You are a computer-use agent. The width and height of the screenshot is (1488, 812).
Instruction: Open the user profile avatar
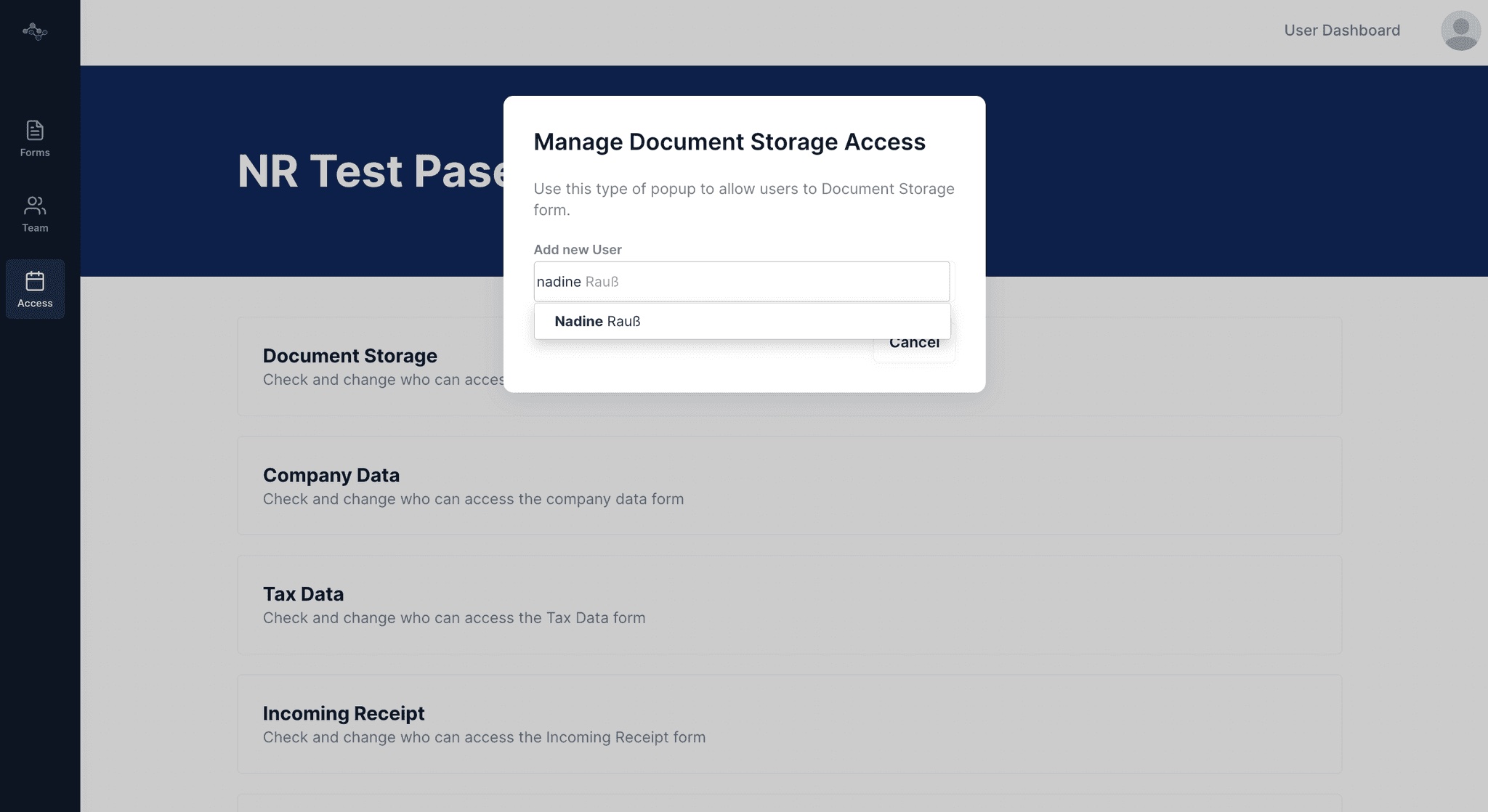click(1460, 31)
